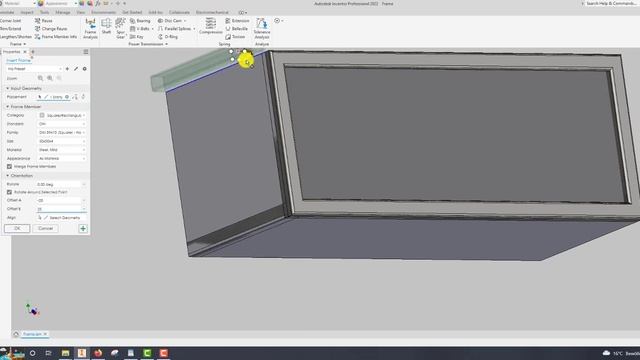Add a new preset with plus icon
This screenshot has width=640, height=360.
pyautogui.click(x=67, y=69)
